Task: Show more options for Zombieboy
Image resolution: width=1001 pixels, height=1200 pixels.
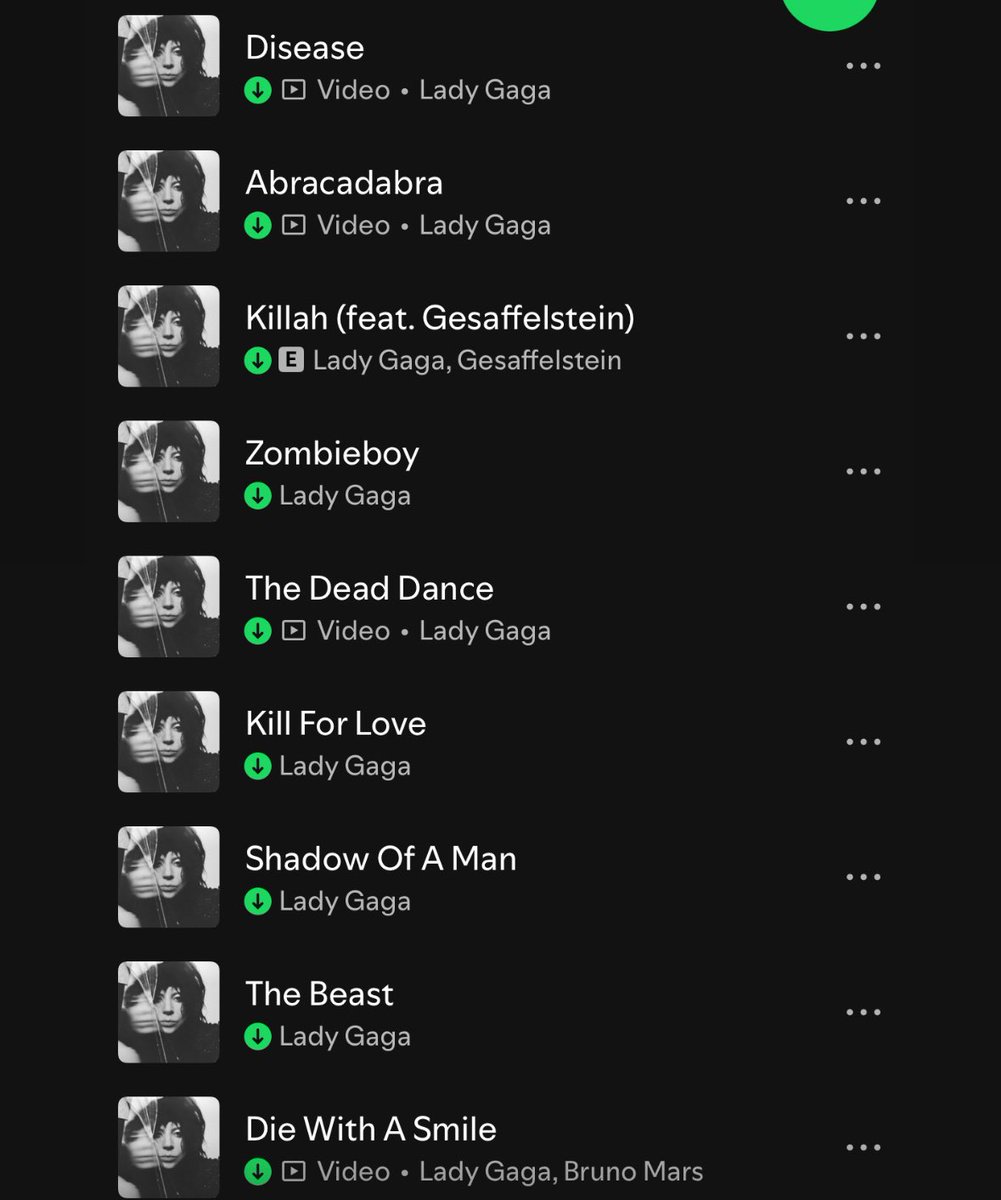Action: click(x=863, y=471)
